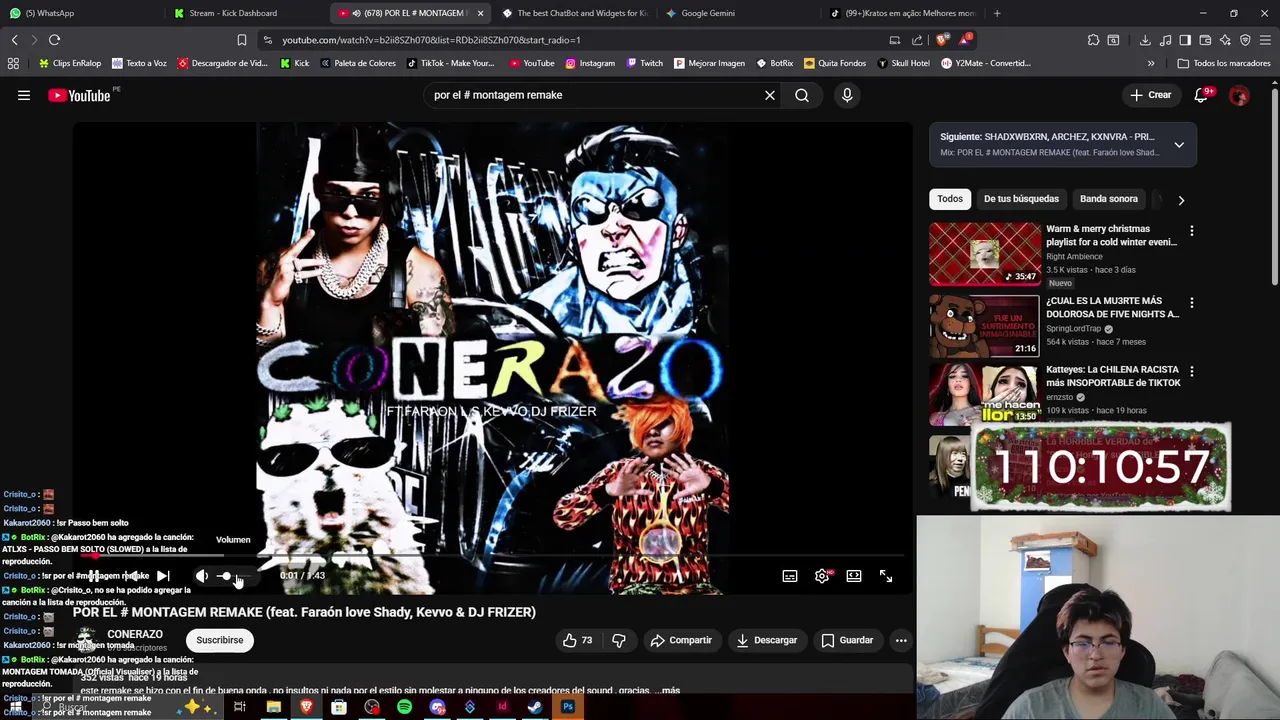Show more filter chips with right chevron
The image size is (1280, 720).
(1181, 200)
